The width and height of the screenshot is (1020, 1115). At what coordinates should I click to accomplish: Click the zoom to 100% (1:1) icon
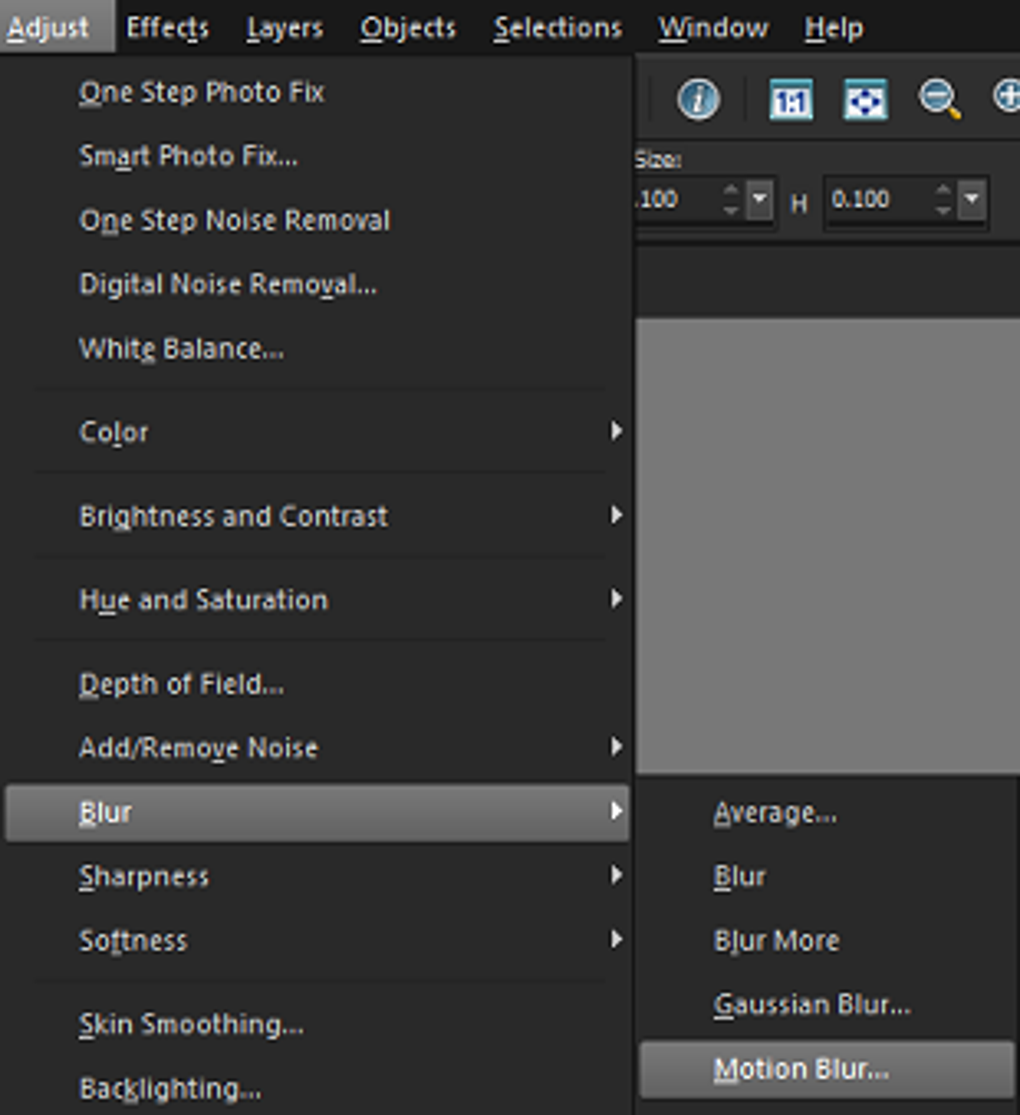pyautogui.click(x=790, y=100)
